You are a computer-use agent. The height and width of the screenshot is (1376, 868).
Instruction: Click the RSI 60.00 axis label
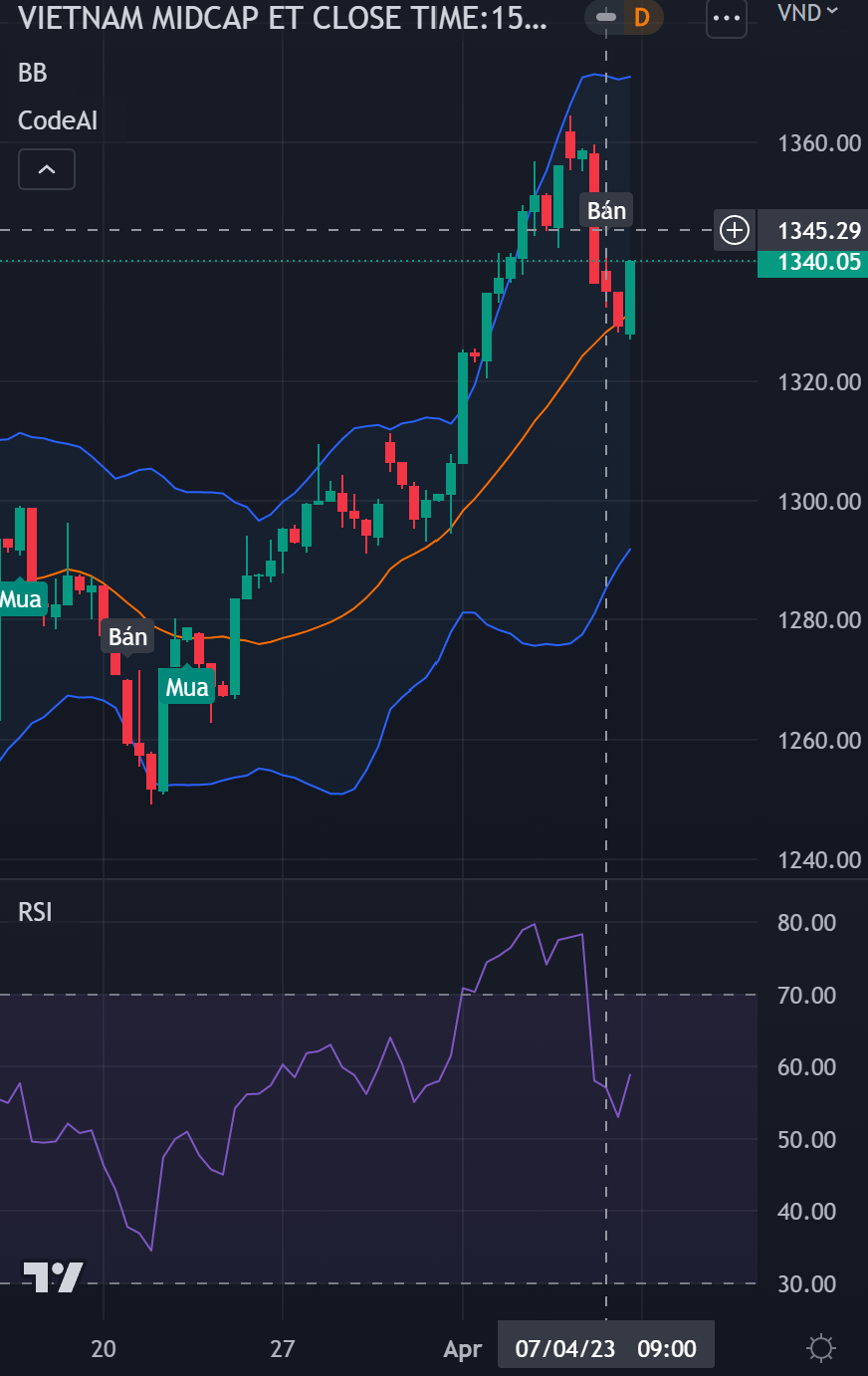[x=806, y=1067]
